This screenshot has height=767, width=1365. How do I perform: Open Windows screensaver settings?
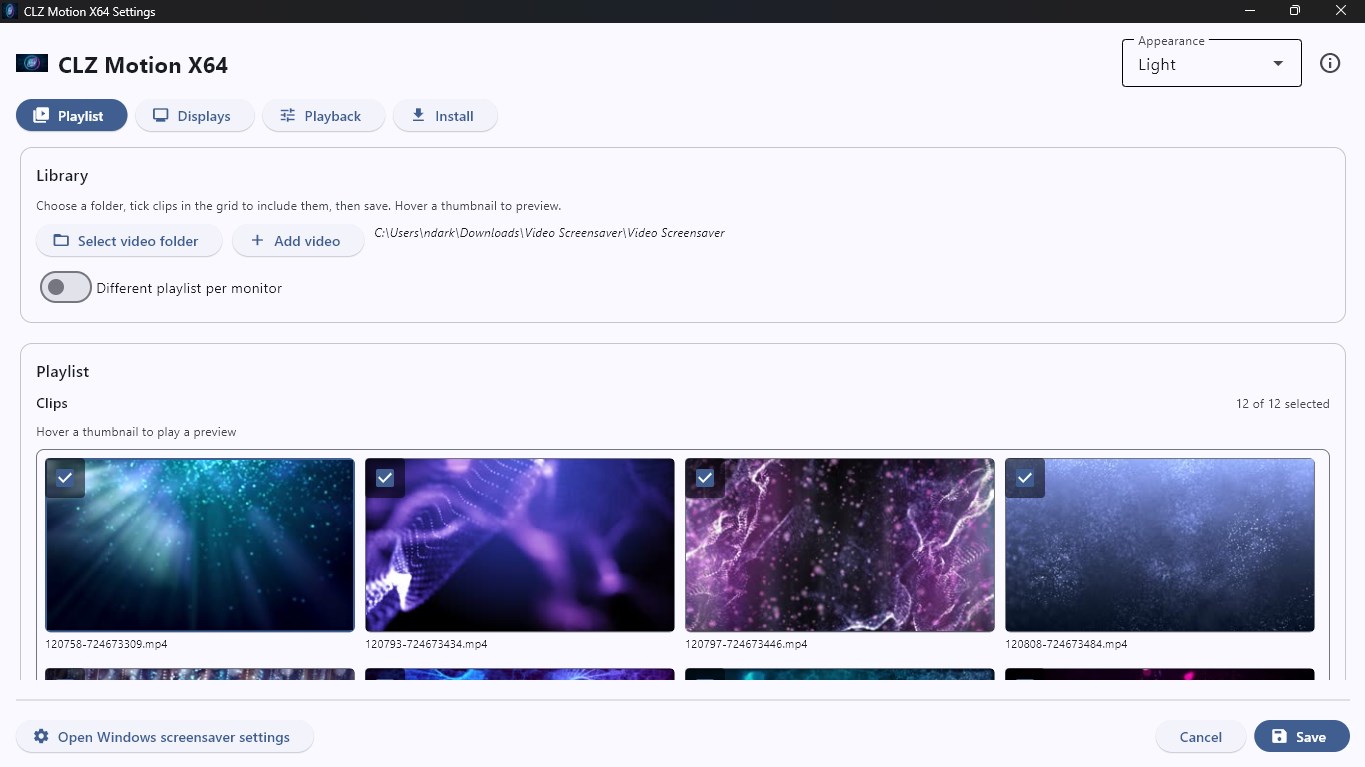165,737
